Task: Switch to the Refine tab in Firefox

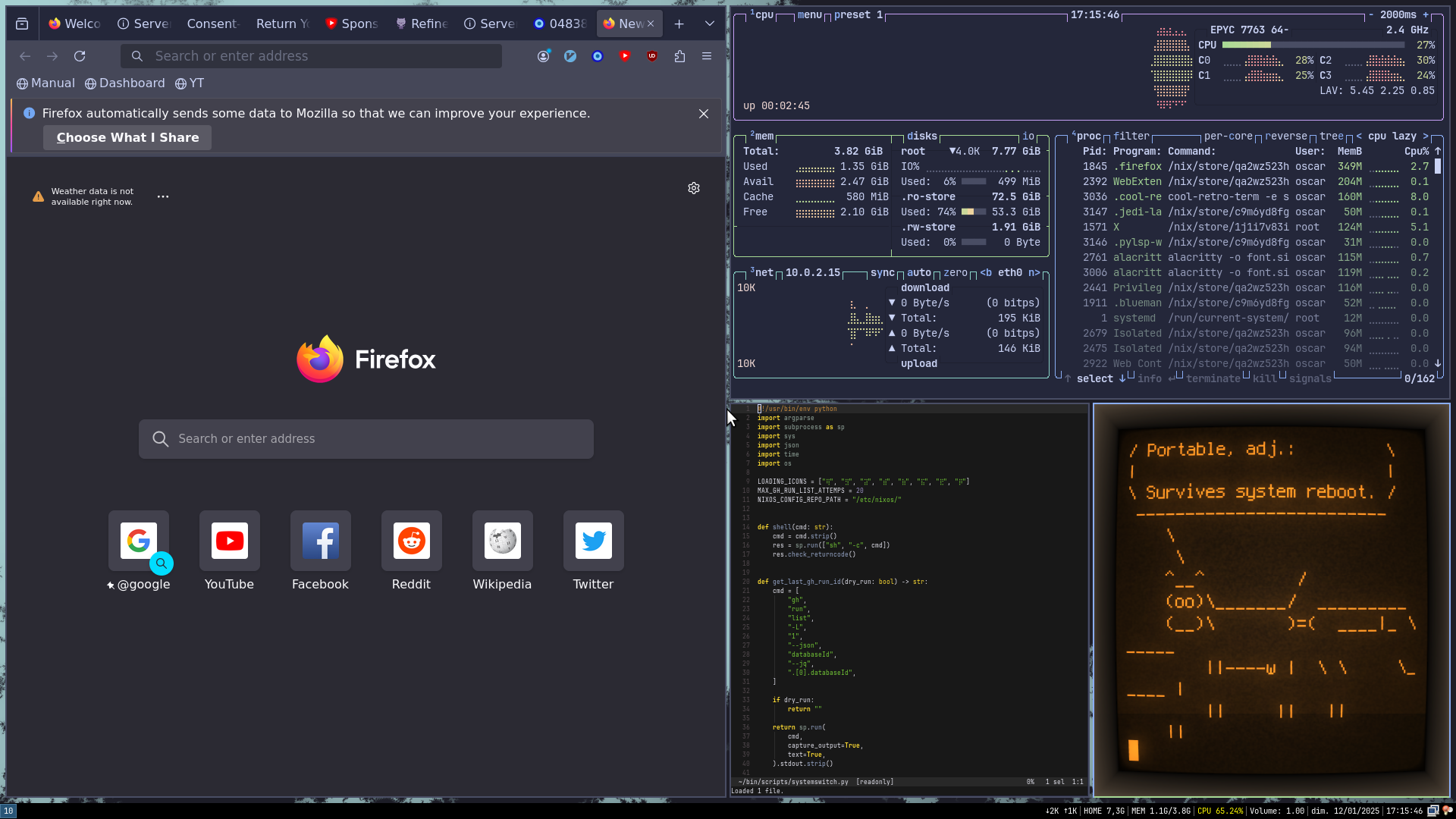Action: [x=422, y=24]
